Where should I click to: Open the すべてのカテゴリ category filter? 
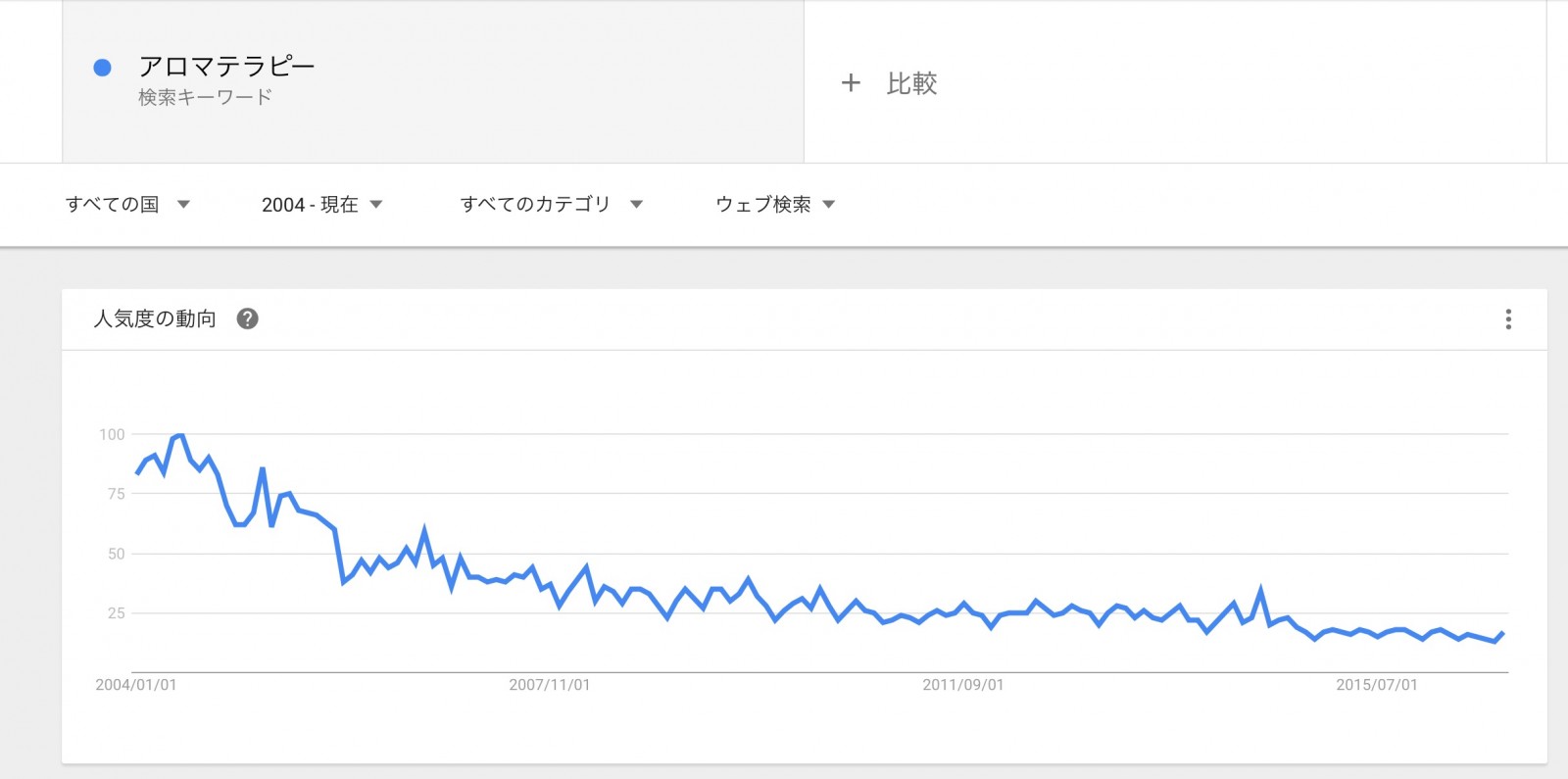point(552,204)
